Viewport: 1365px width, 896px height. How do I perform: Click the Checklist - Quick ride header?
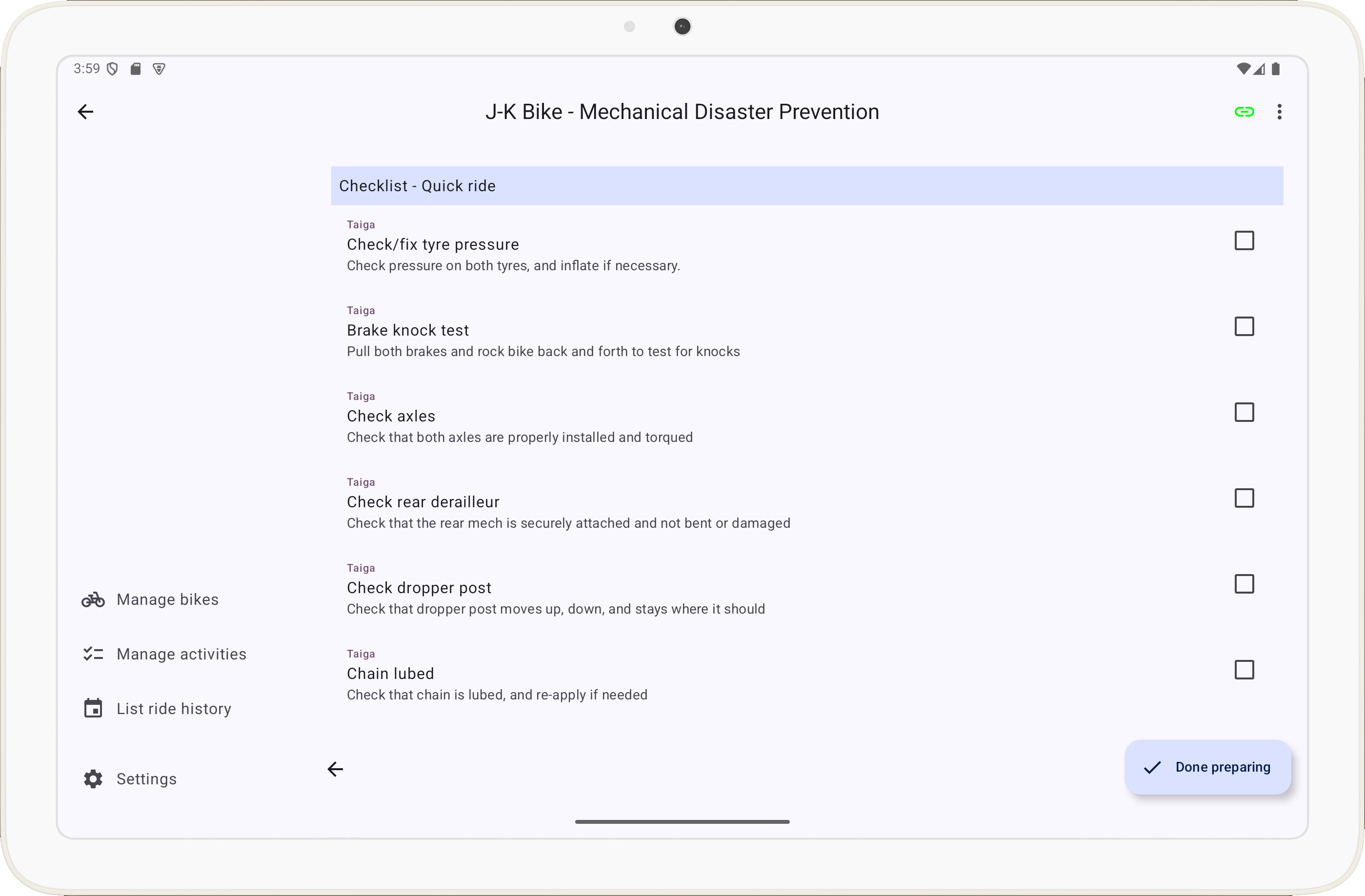pos(806,186)
